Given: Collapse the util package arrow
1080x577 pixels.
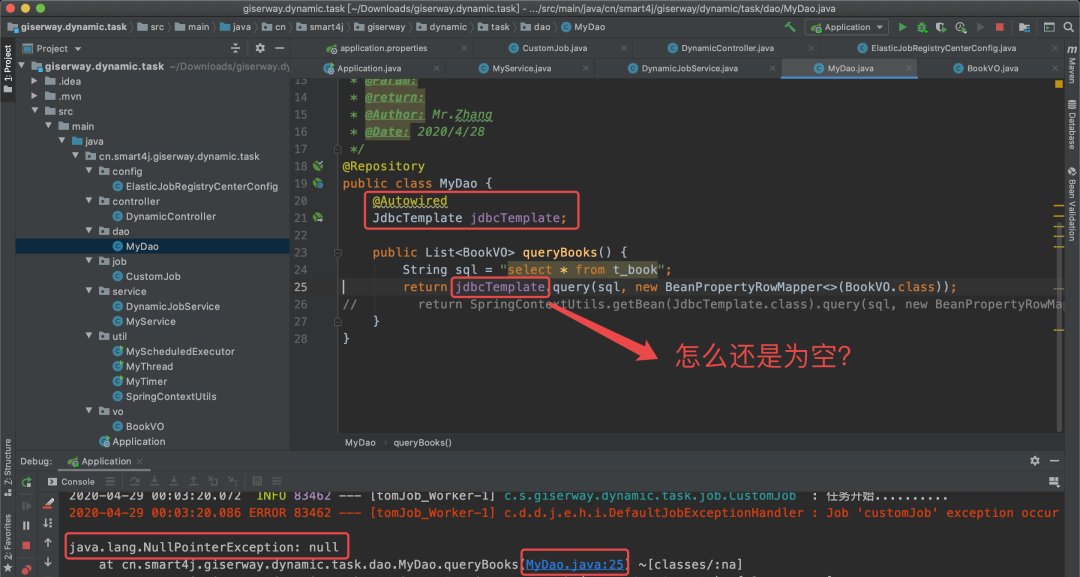Looking at the screenshot, I should 89,336.
